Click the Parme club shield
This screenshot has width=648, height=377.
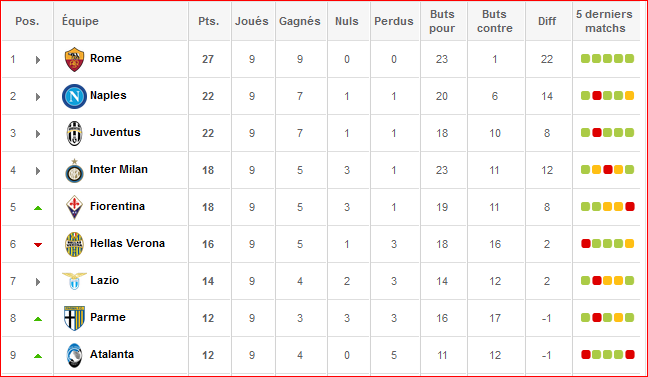tap(74, 318)
